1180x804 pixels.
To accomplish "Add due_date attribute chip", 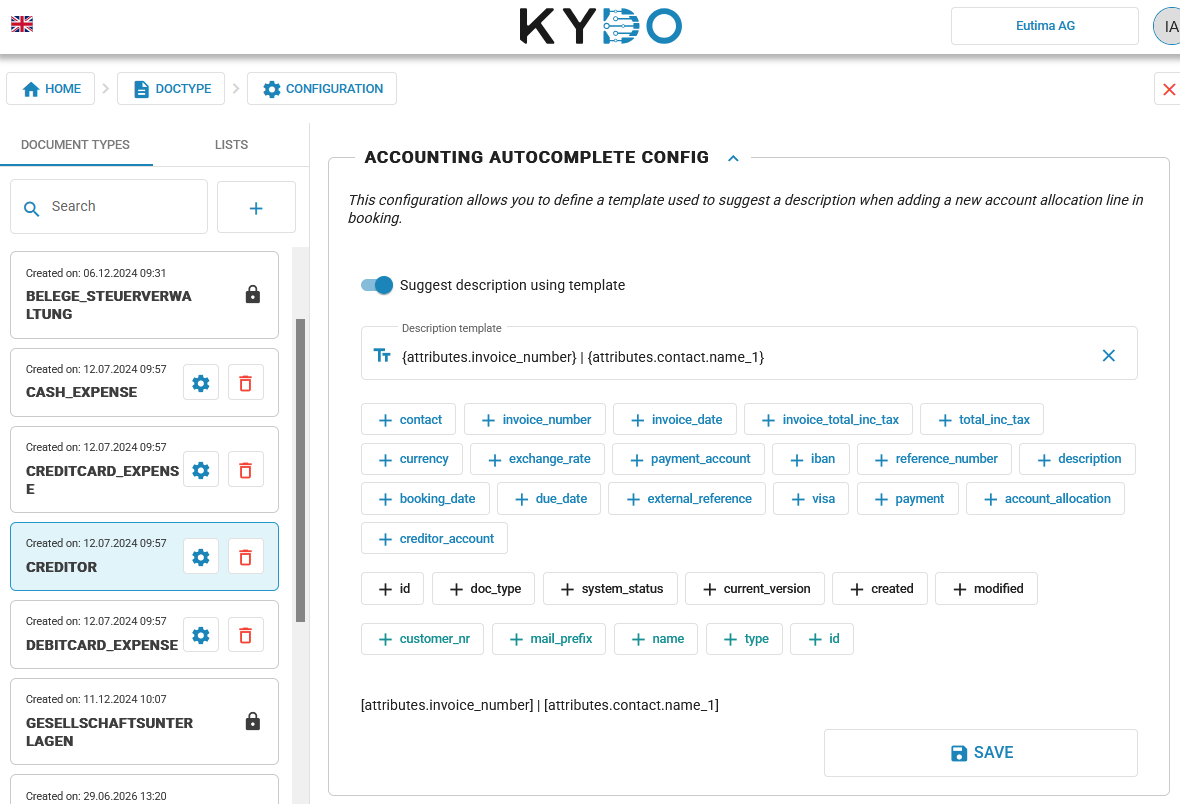I will click(x=549, y=498).
